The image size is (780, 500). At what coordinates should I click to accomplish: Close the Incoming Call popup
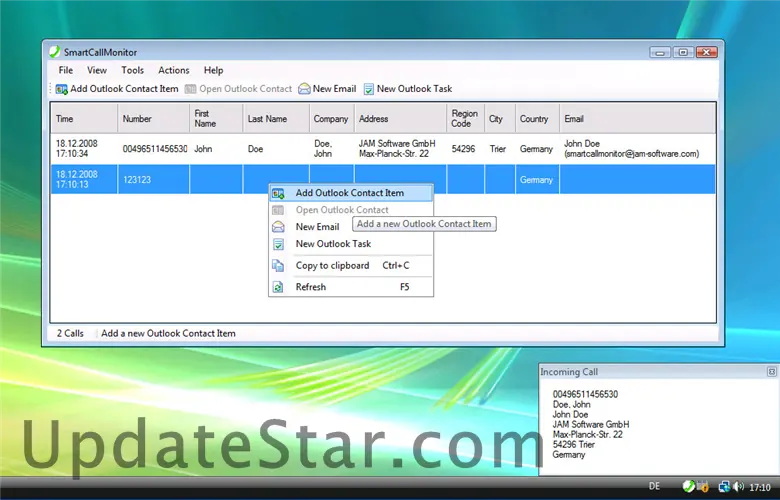click(x=771, y=372)
